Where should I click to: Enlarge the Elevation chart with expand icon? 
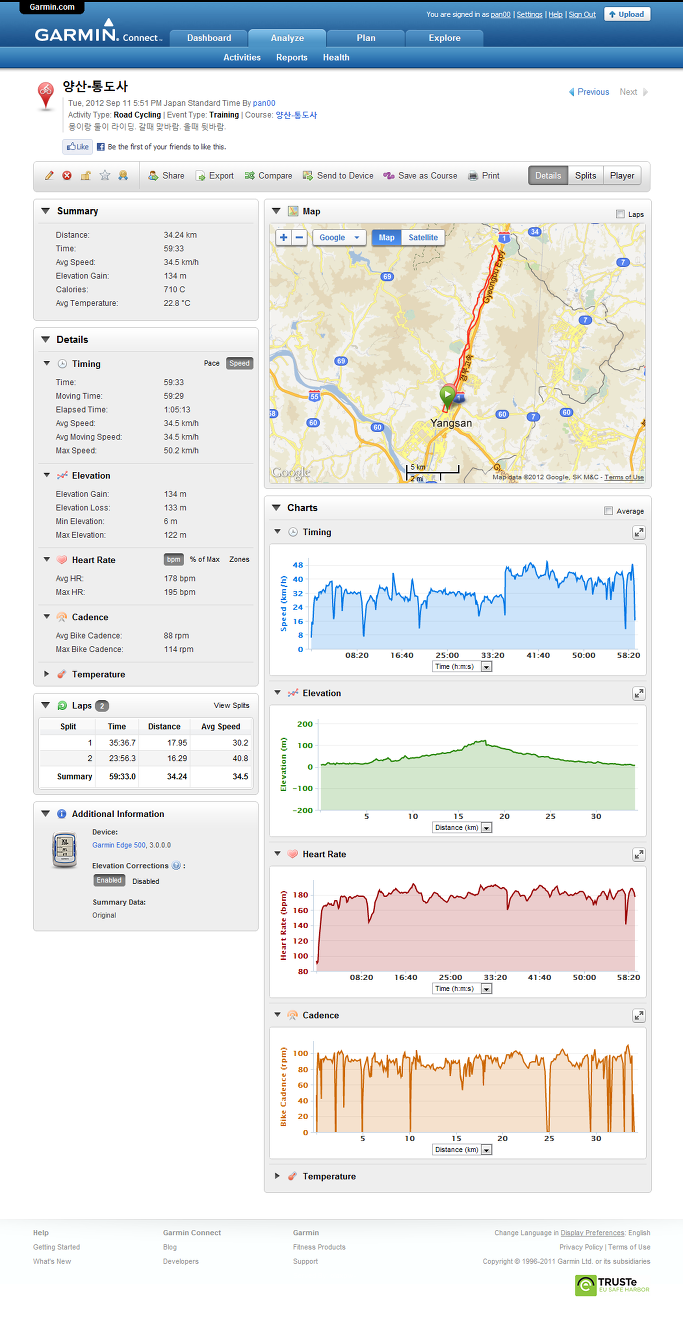click(x=638, y=693)
